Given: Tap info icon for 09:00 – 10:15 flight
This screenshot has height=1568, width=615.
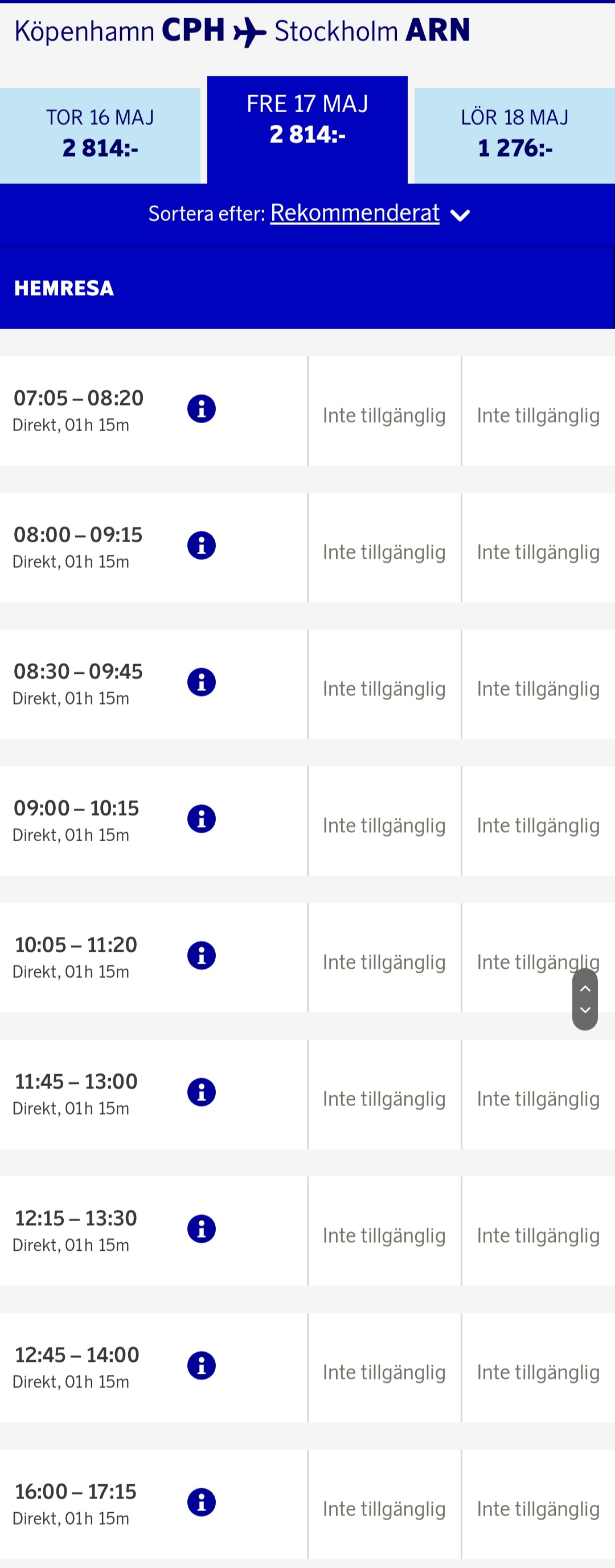Looking at the screenshot, I should 202,818.
